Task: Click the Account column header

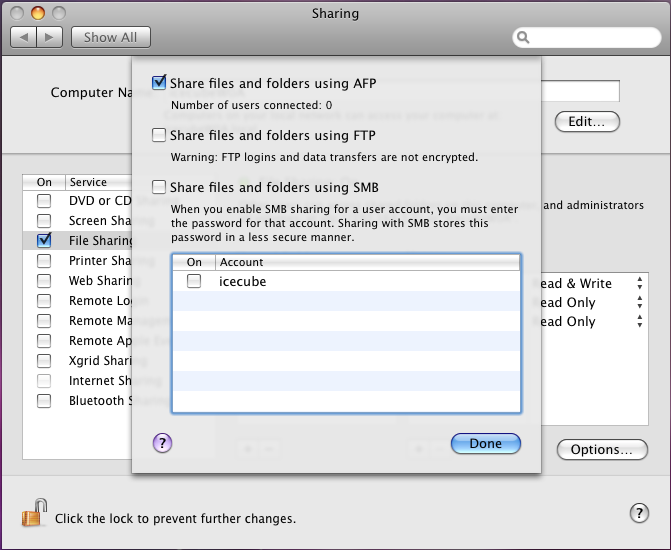Action: (368, 262)
